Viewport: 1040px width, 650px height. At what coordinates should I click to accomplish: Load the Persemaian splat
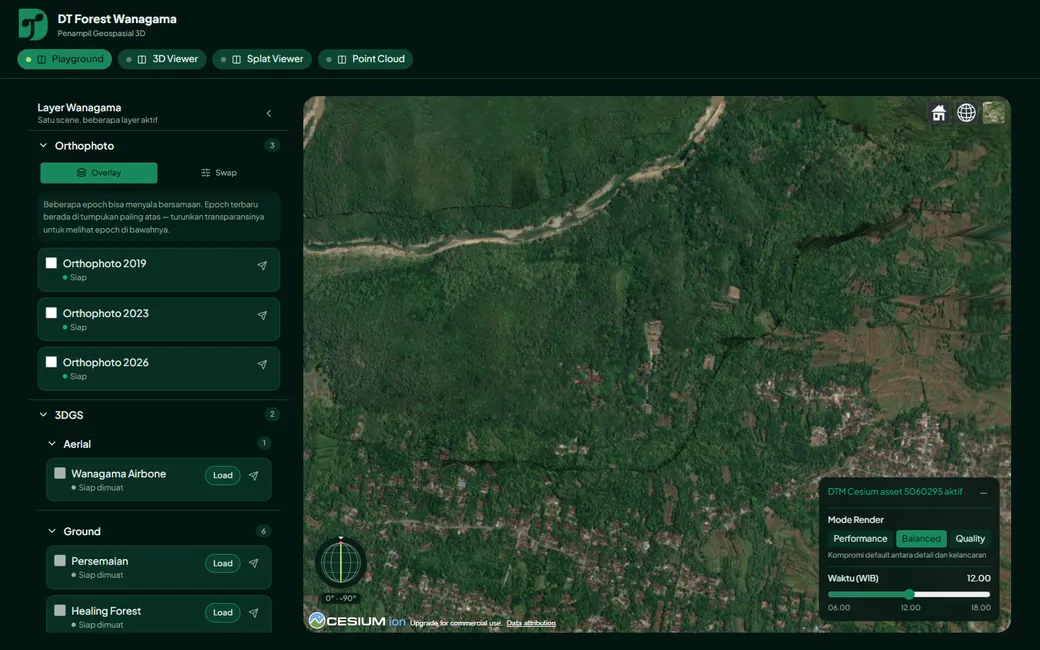coord(223,563)
